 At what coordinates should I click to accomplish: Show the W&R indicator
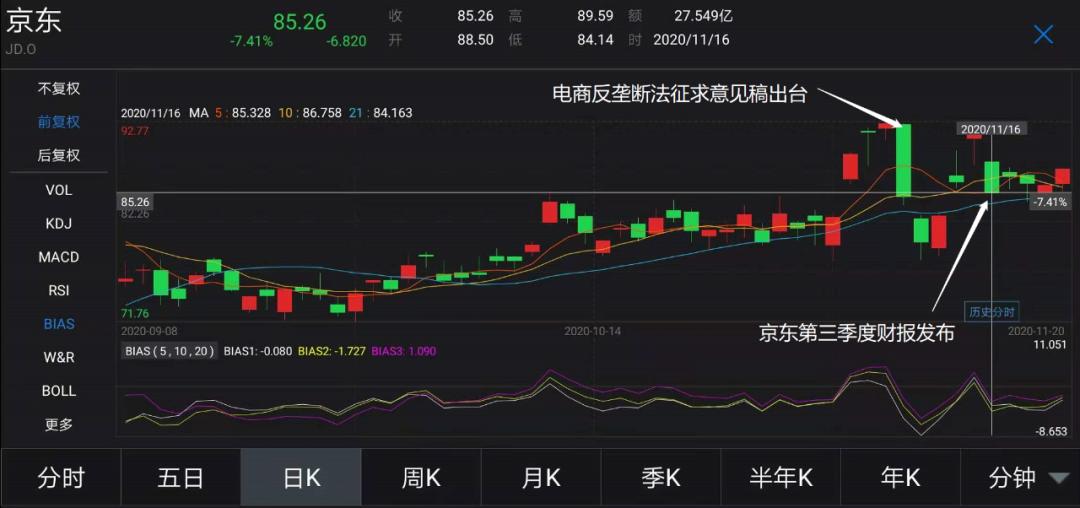[59, 357]
